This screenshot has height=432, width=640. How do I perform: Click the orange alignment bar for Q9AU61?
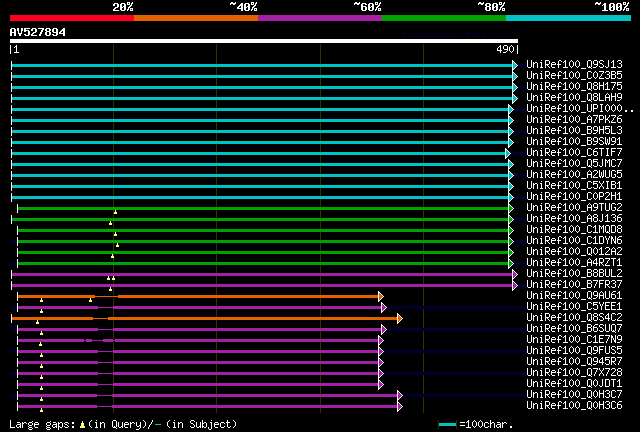[x=200, y=296]
